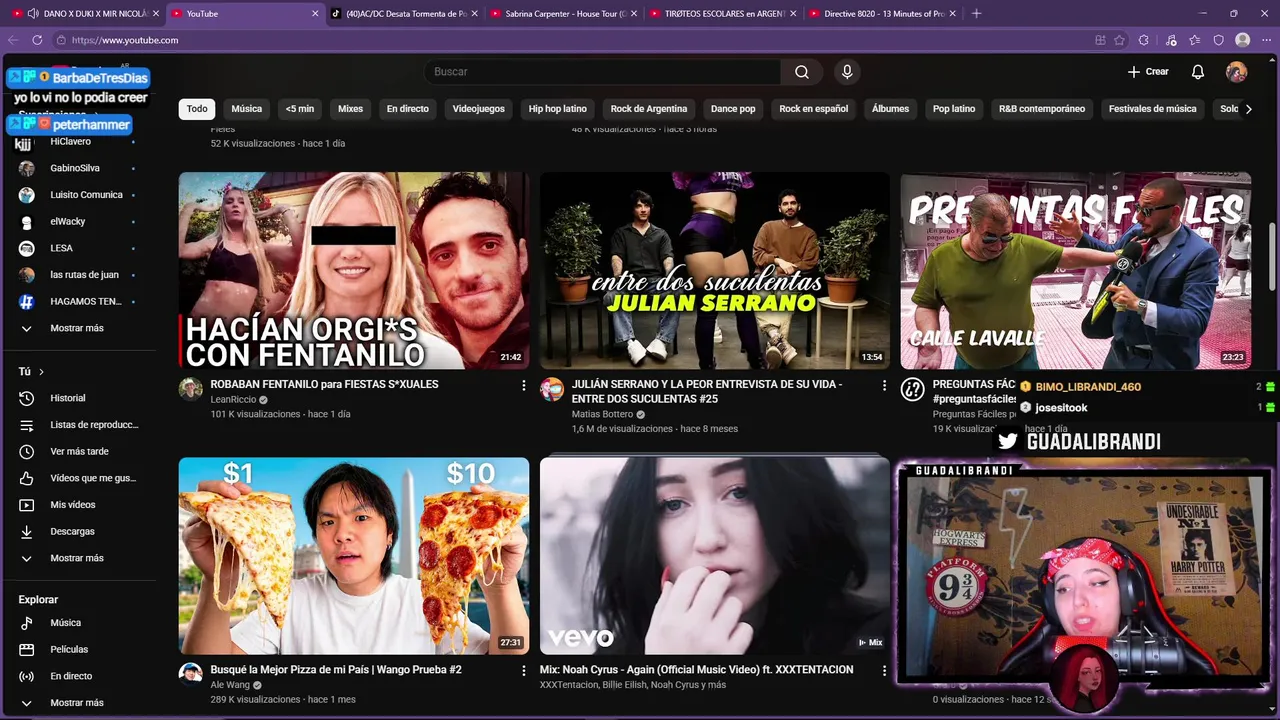This screenshot has height=720, width=1280.
Task: Bookmark page with the star icon
Action: 1119,40
